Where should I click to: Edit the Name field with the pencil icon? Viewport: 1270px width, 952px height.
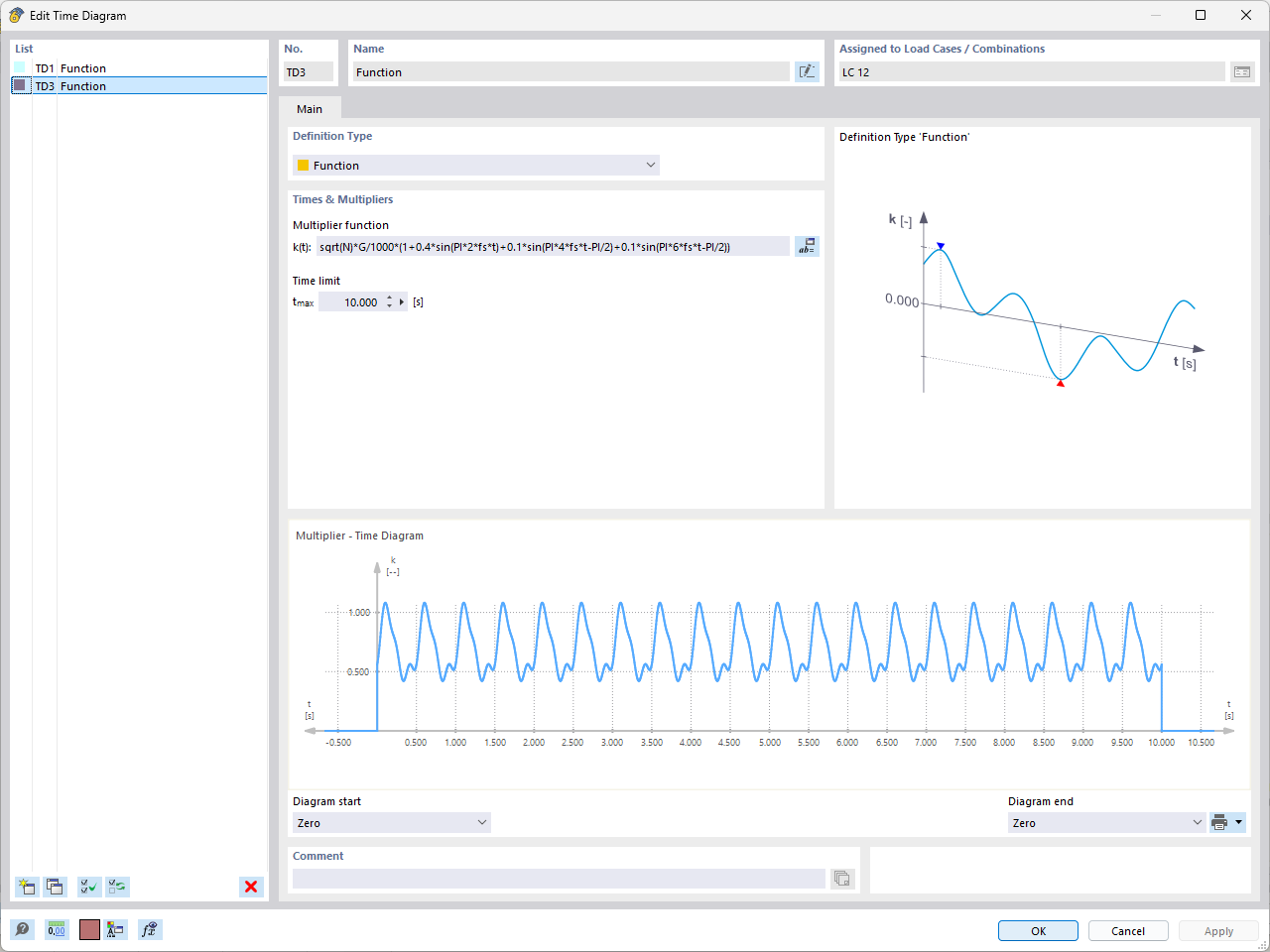(807, 70)
